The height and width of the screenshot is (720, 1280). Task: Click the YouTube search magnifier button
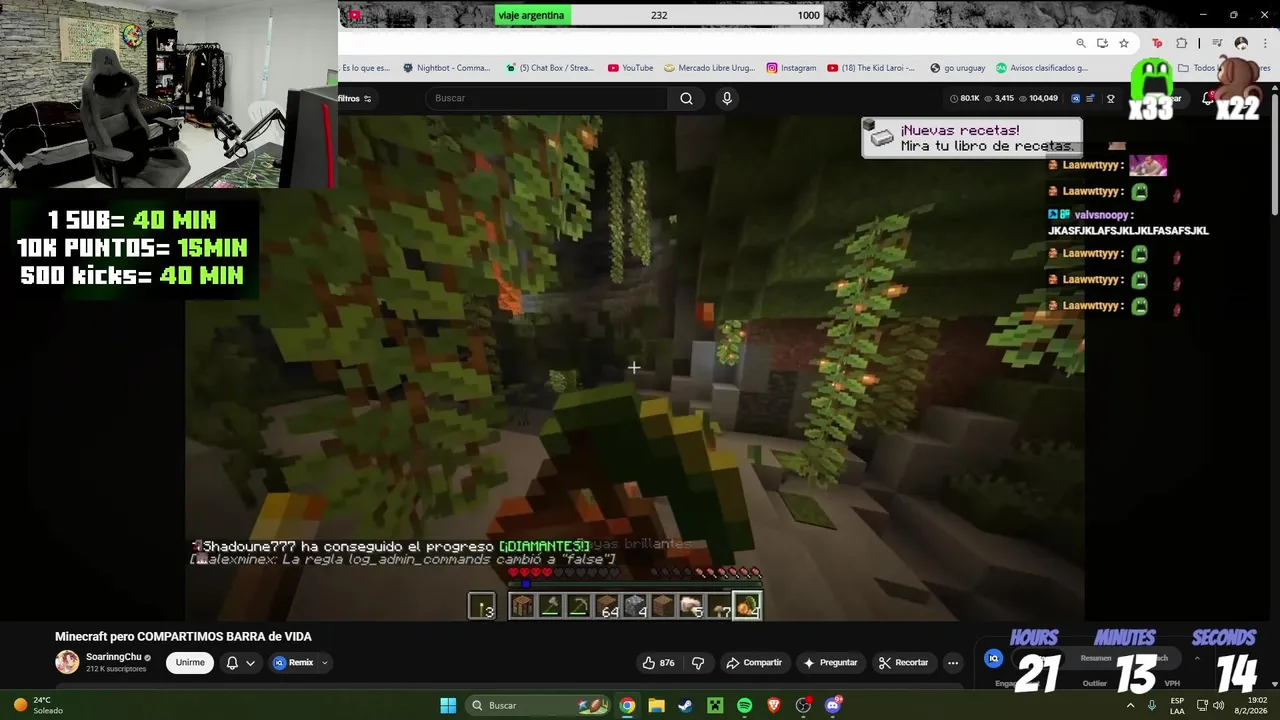[x=686, y=98]
